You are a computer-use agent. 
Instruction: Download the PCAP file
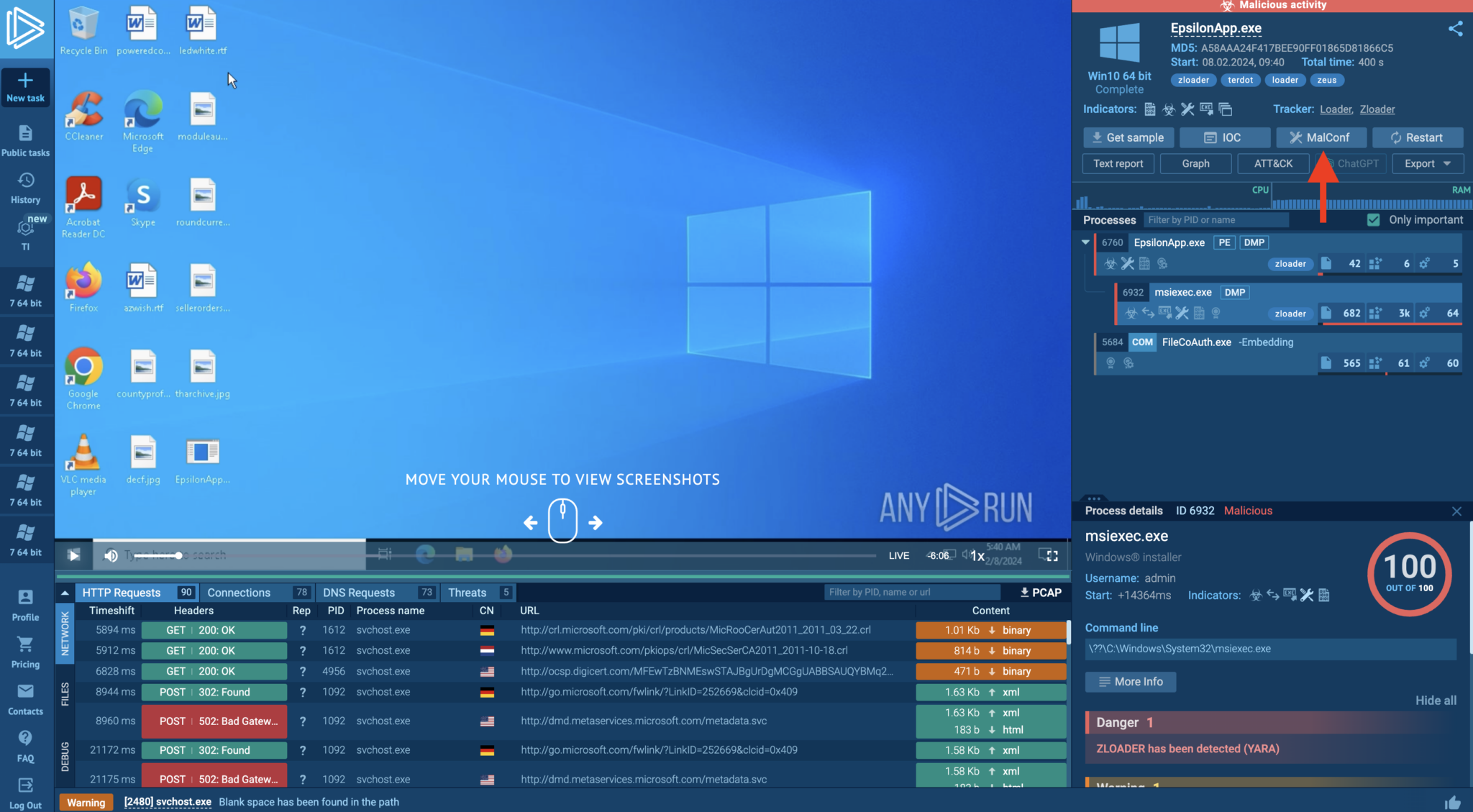coord(1040,593)
